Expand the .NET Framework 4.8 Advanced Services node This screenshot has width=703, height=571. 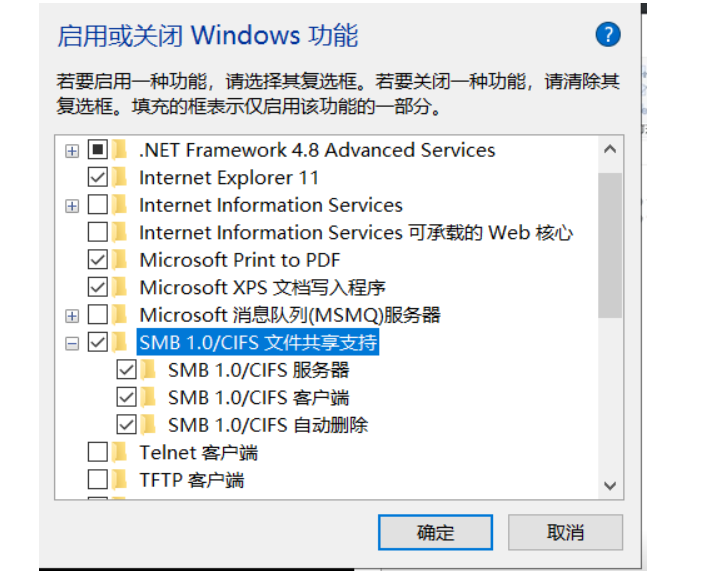[71, 151]
